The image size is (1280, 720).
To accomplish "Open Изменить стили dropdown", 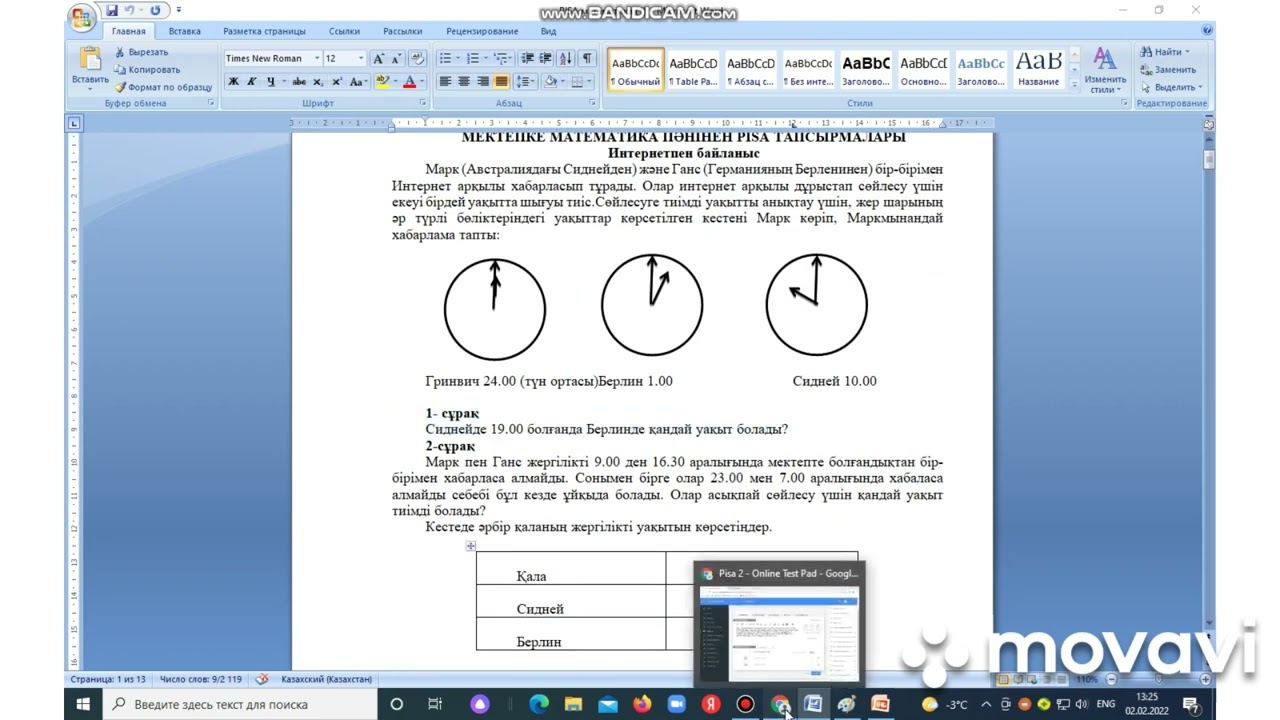I will pos(1105,70).
